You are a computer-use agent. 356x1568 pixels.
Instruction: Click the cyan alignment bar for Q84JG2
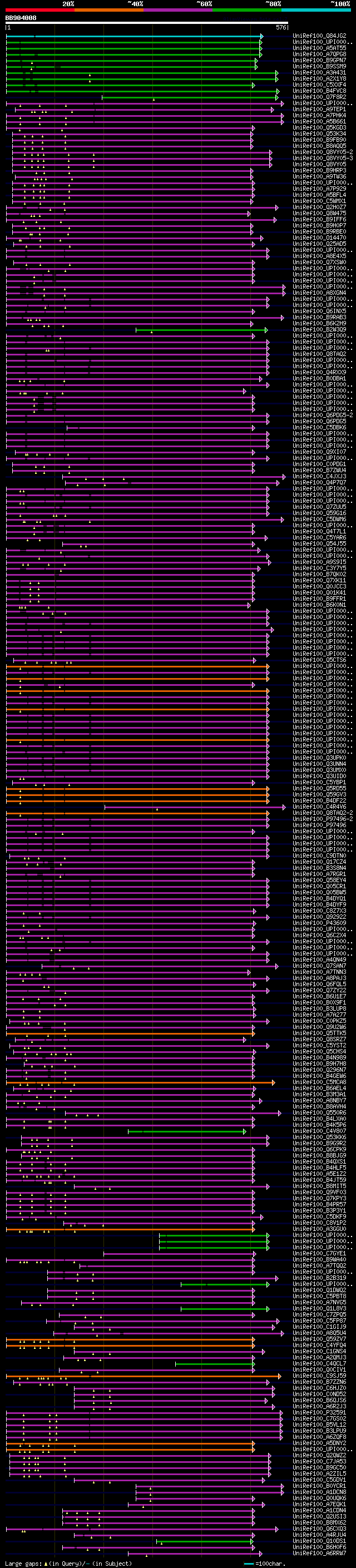click(134, 37)
